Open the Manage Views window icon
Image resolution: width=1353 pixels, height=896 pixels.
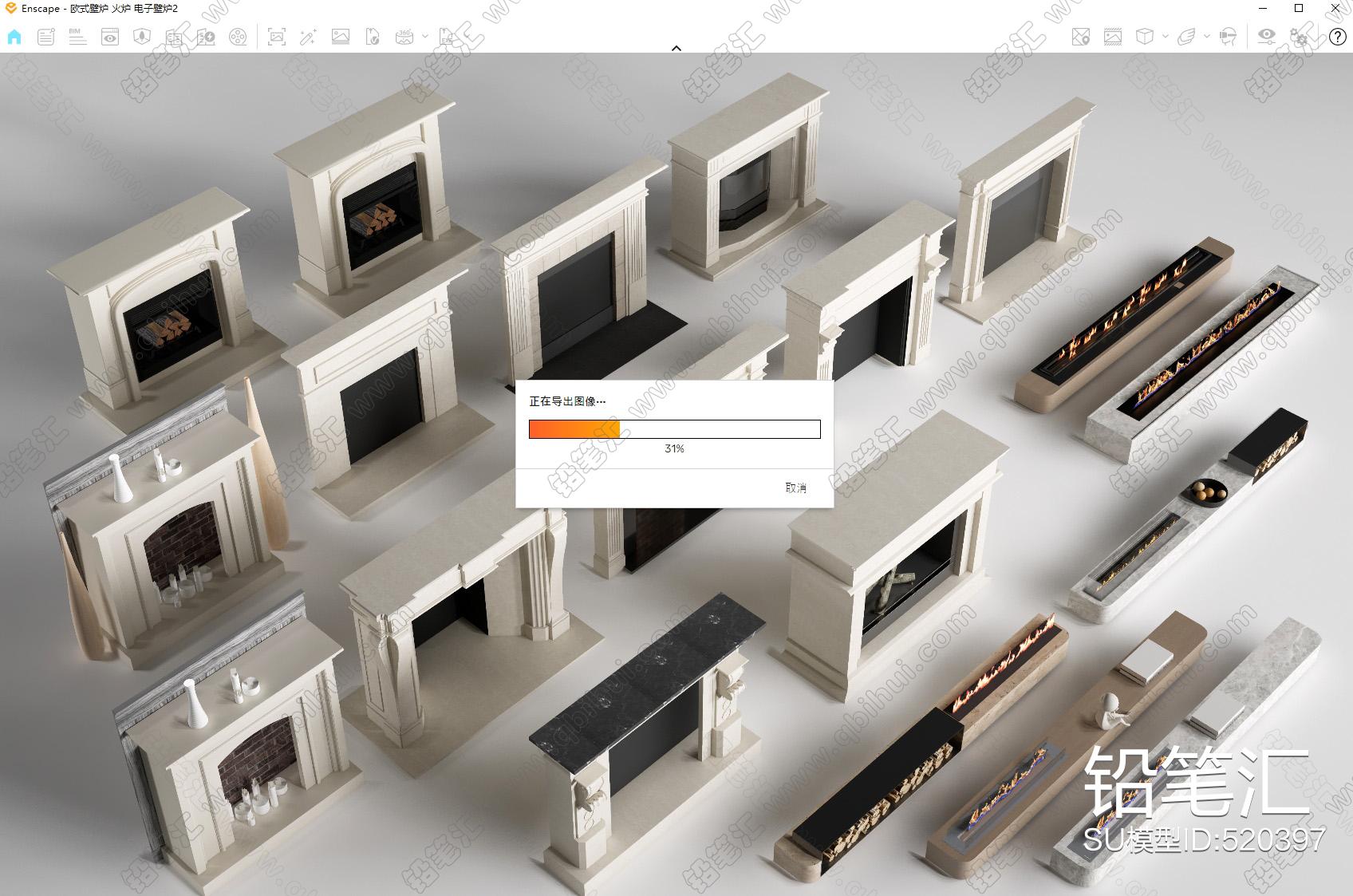[x=110, y=37]
